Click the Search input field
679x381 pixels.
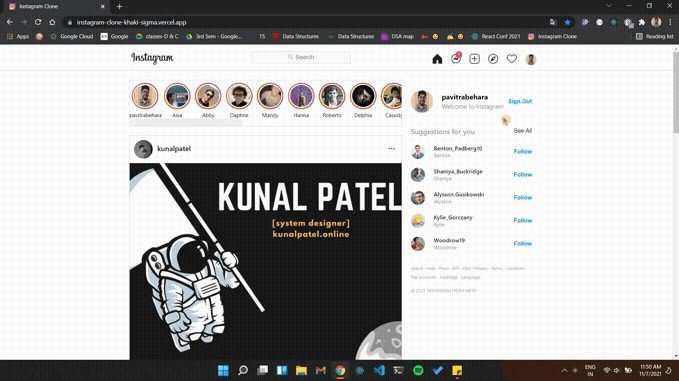(301, 57)
